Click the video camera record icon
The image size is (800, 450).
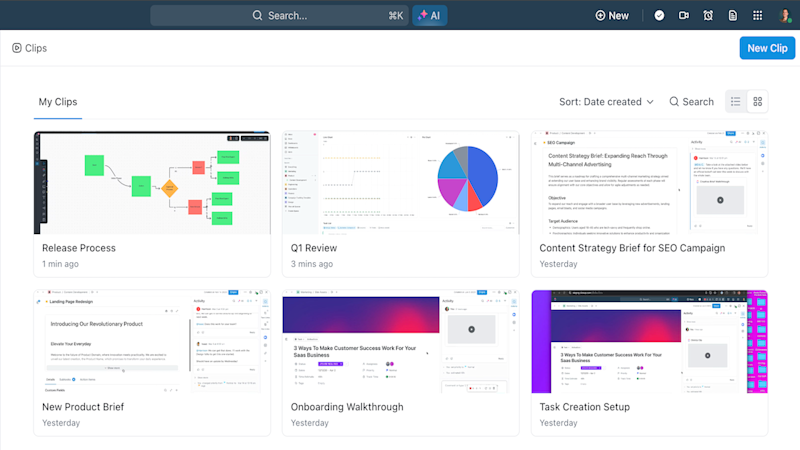pos(684,15)
